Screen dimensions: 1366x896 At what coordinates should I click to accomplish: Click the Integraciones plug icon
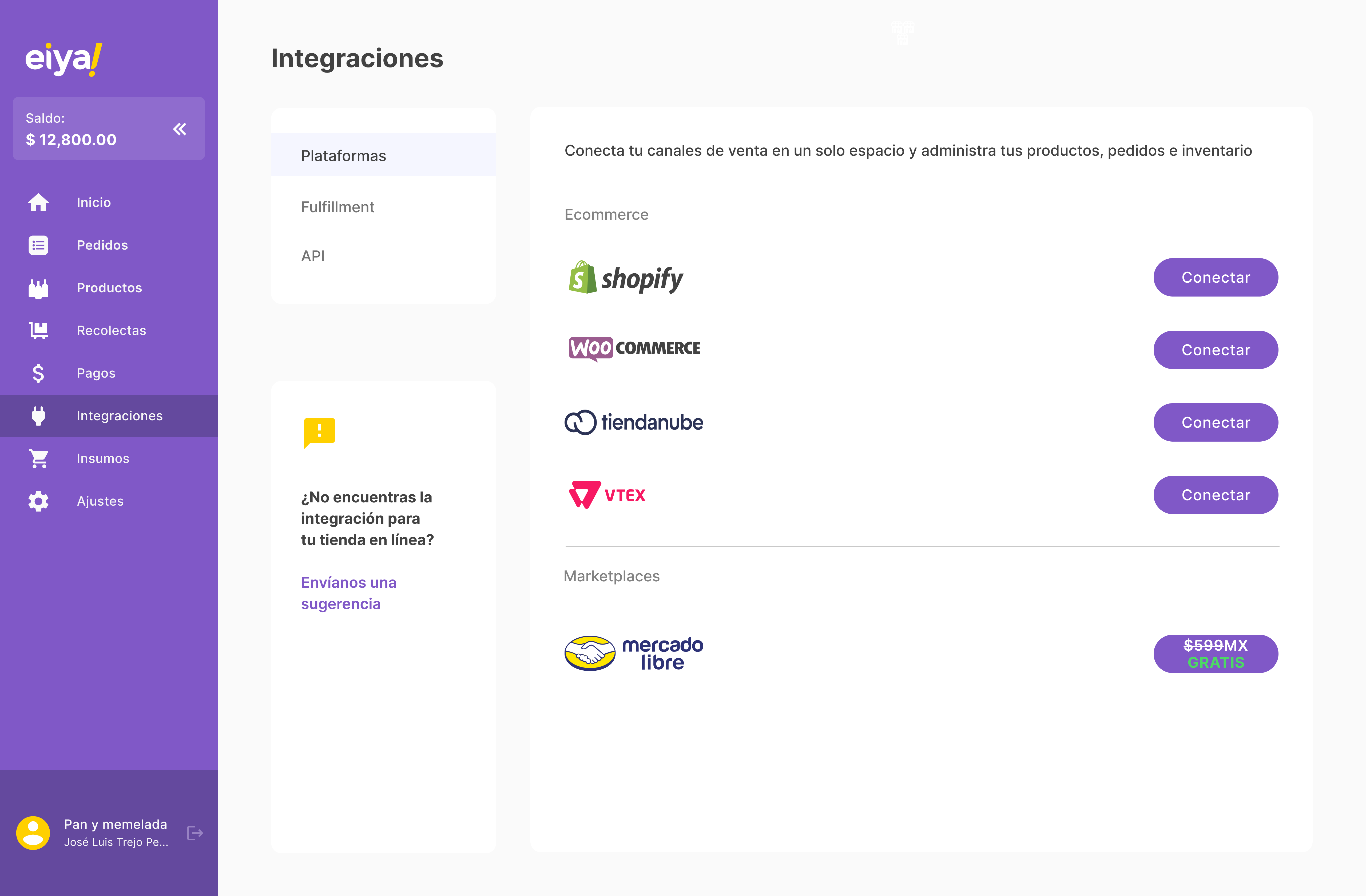[38, 416]
